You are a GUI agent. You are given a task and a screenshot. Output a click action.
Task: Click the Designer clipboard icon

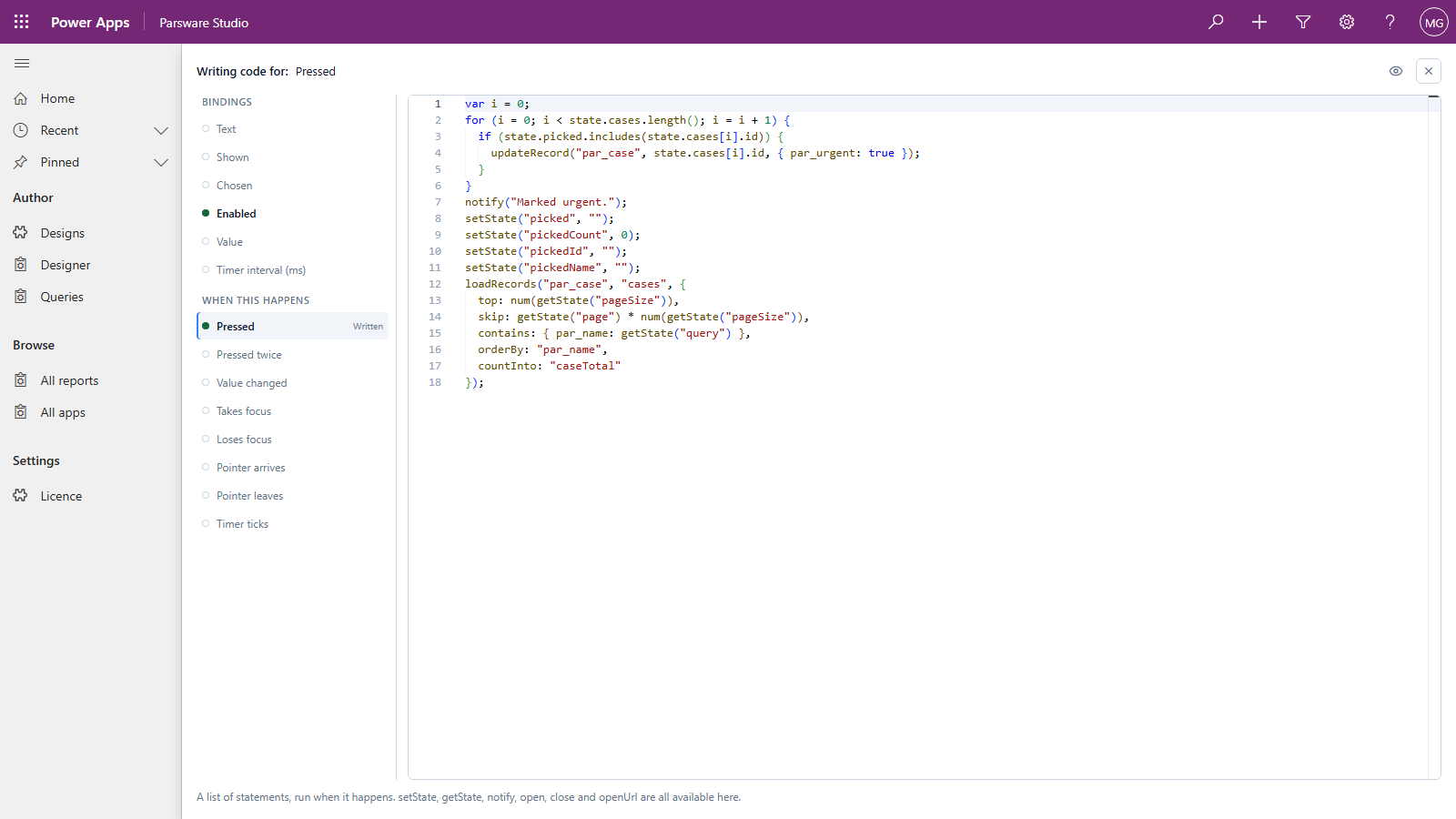point(21,265)
